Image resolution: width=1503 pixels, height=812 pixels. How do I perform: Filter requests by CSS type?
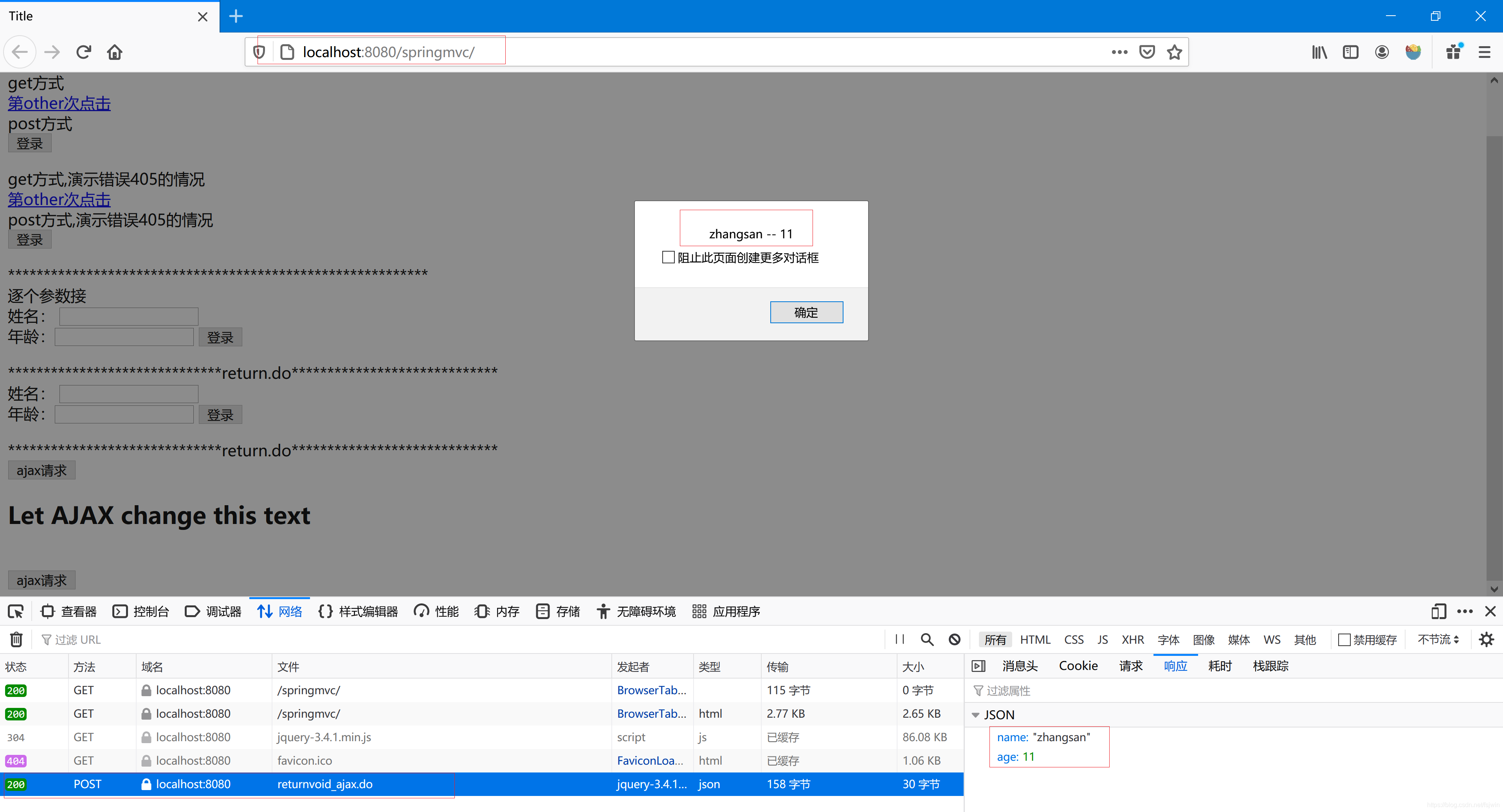pos(1074,640)
